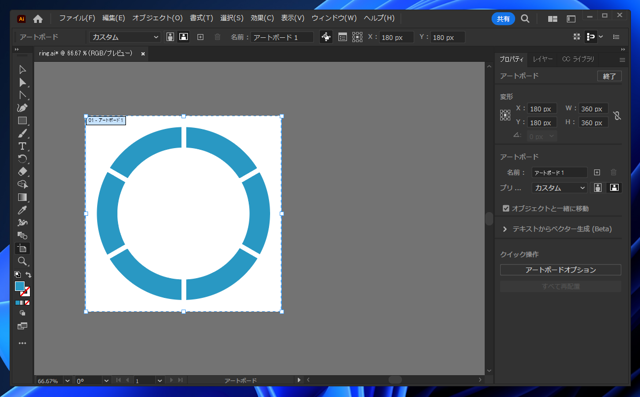
Task: Go to Illustrator Home screen
Action: 38,19
